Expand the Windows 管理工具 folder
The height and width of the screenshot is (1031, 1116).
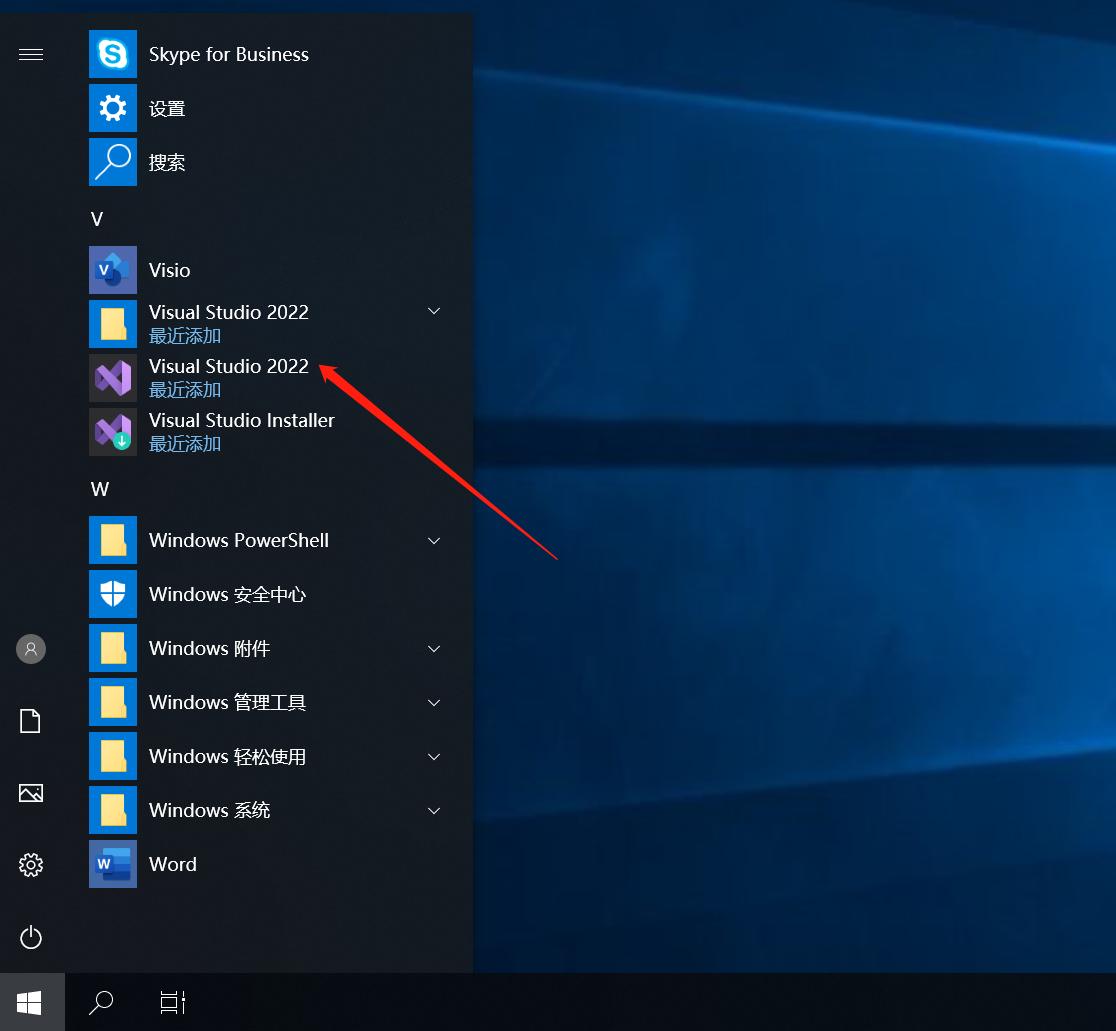[x=434, y=702]
